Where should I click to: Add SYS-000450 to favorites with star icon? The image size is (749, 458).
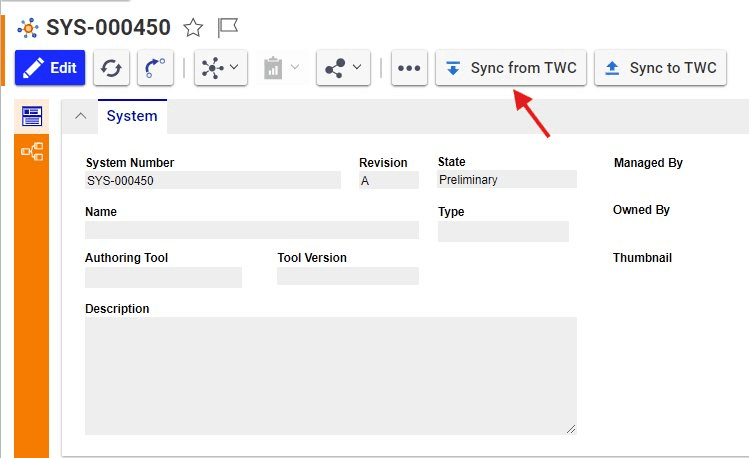(x=193, y=28)
